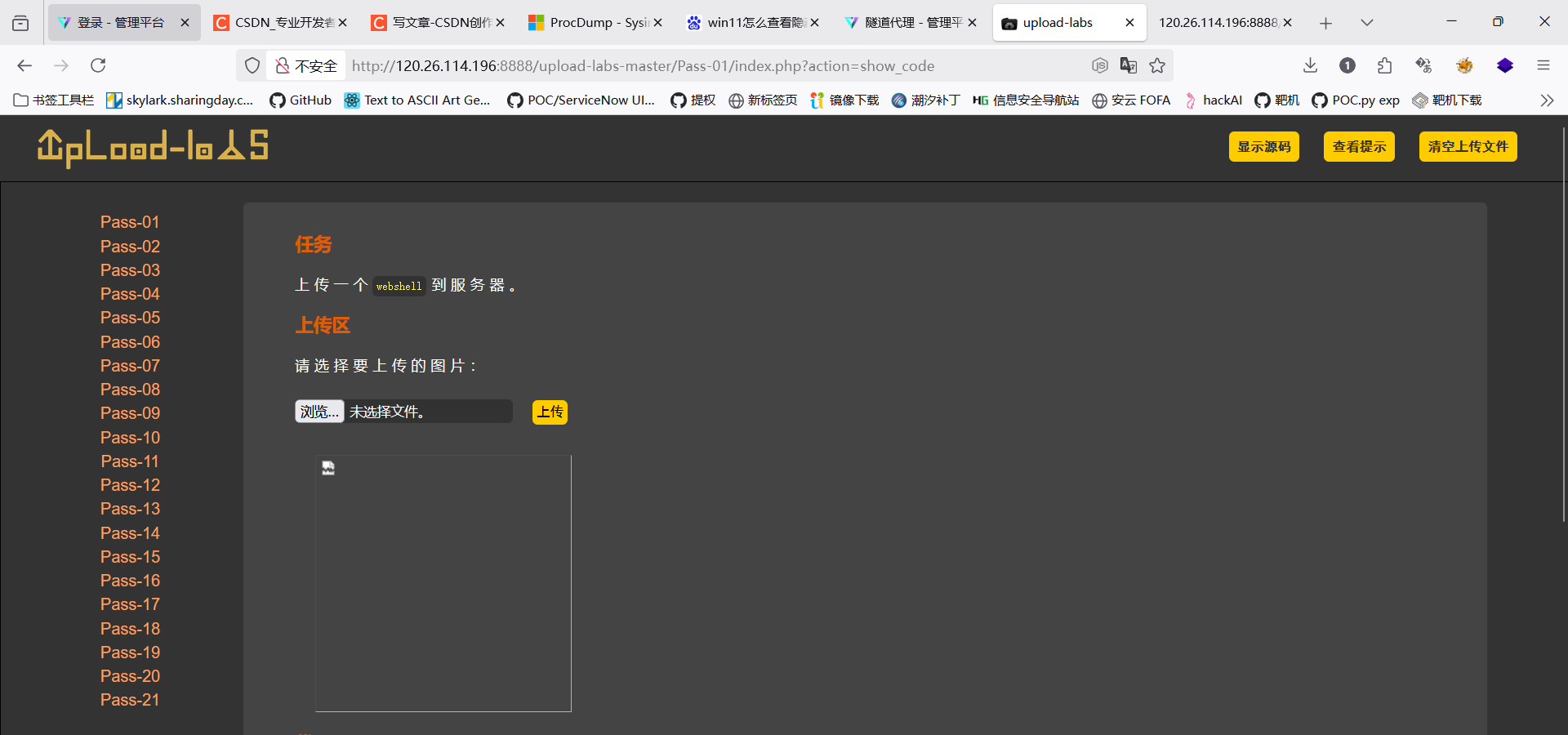Click the translate page icon
1568x735 pixels.
(x=1129, y=65)
